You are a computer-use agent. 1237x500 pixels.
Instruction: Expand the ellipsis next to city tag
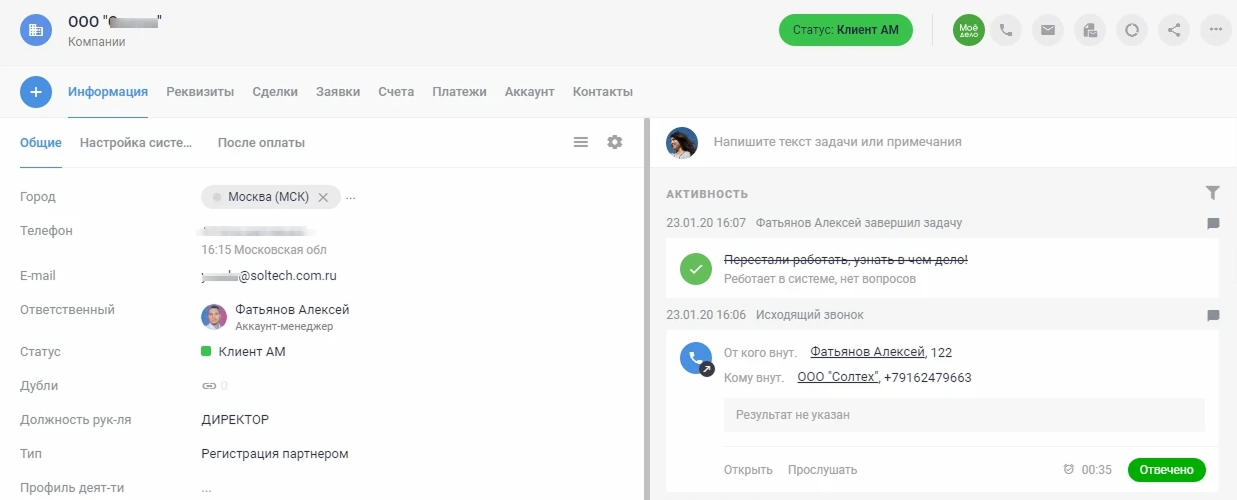pyautogui.click(x=351, y=197)
